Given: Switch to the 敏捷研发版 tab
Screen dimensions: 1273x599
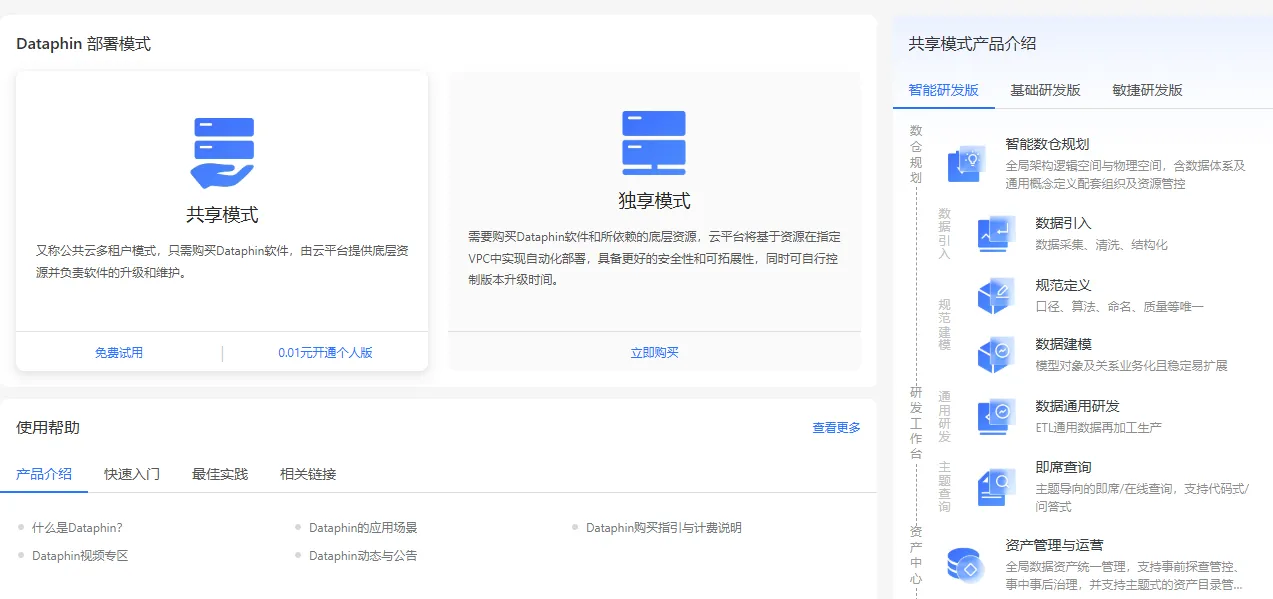Looking at the screenshot, I should point(1147,90).
